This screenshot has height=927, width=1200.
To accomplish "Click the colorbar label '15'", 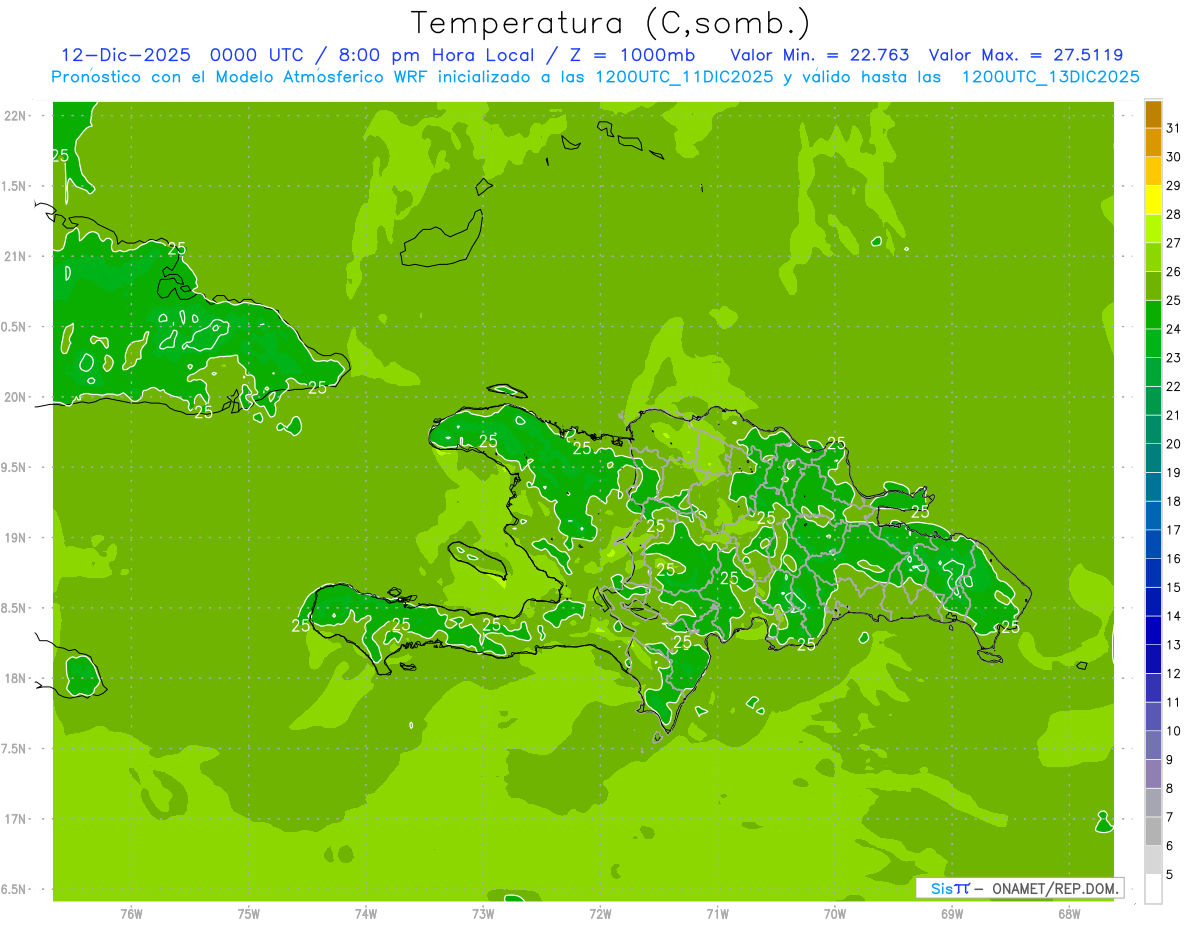I will point(1174,587).
